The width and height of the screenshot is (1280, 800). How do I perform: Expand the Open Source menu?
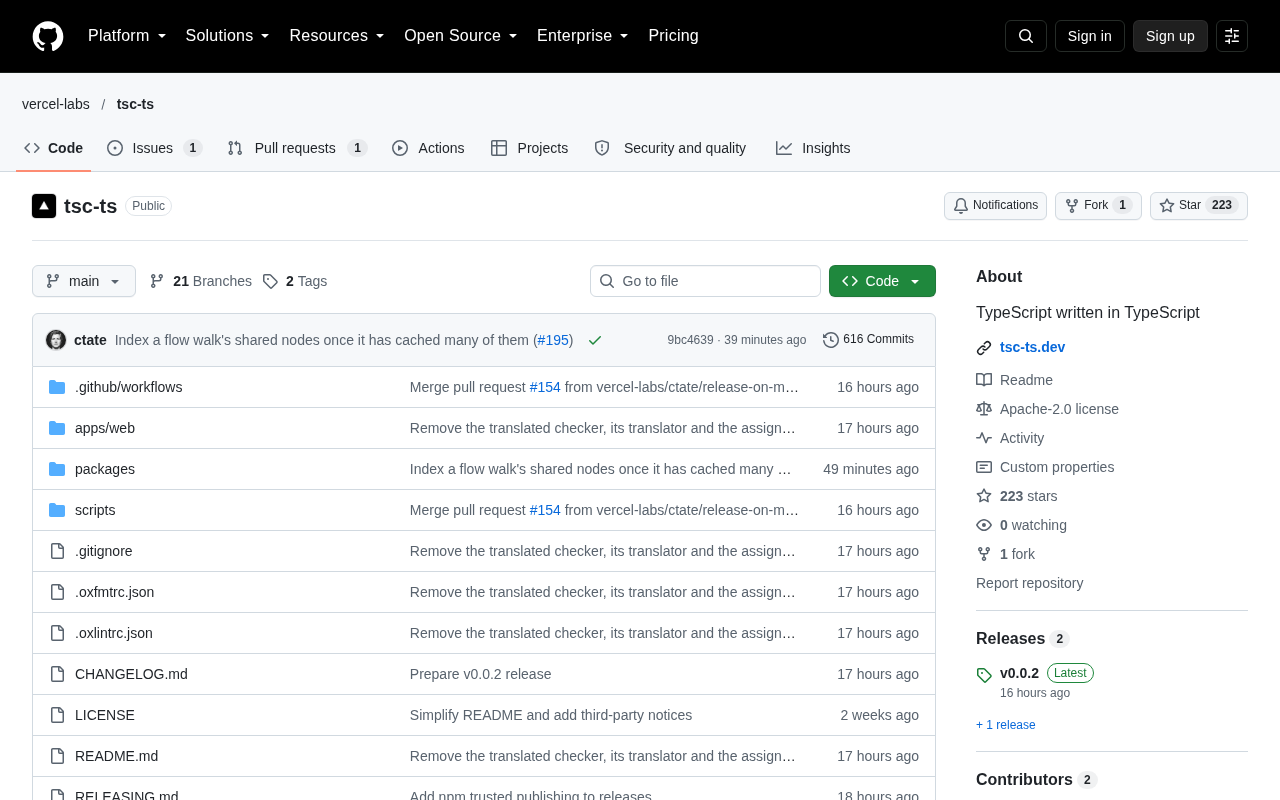pos(461,36)
